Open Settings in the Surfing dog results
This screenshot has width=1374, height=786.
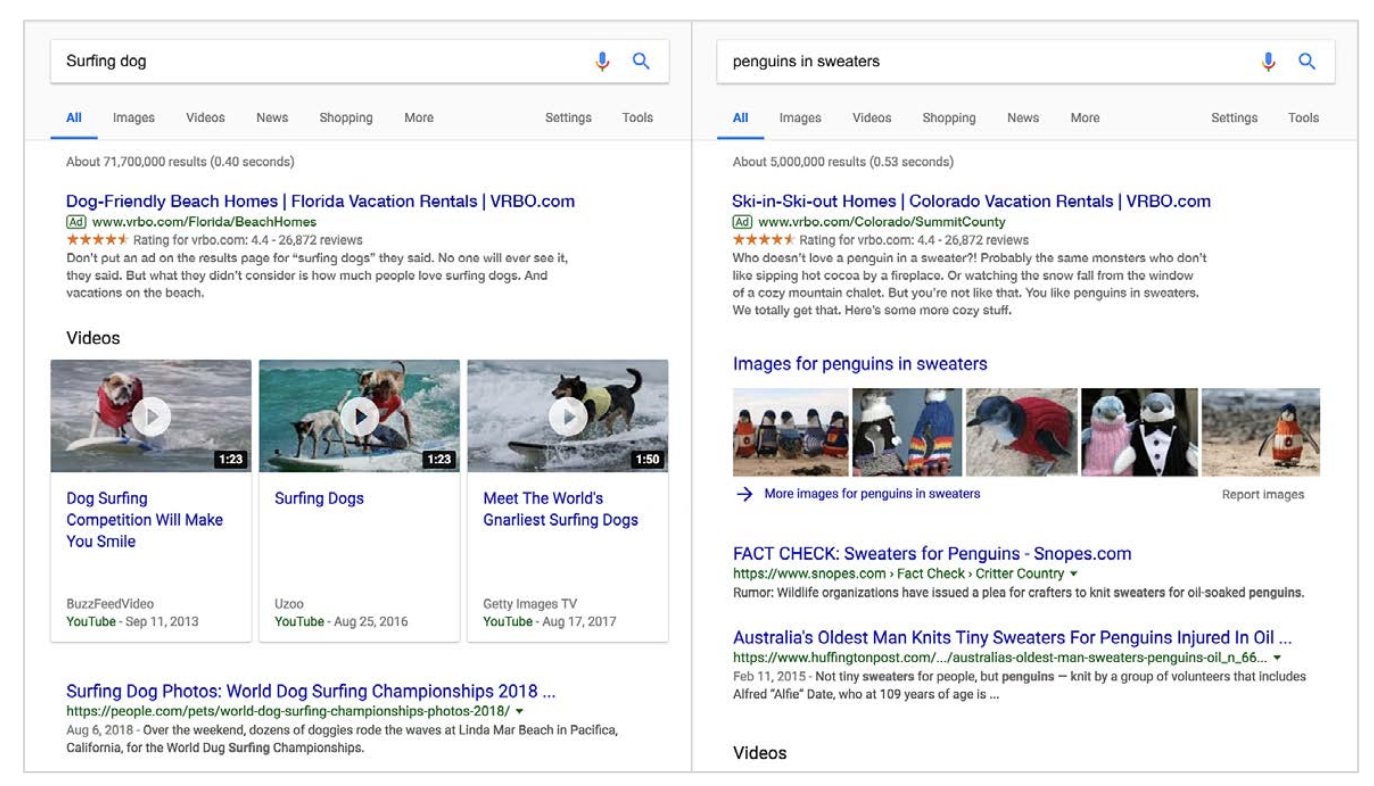[568, 118]
